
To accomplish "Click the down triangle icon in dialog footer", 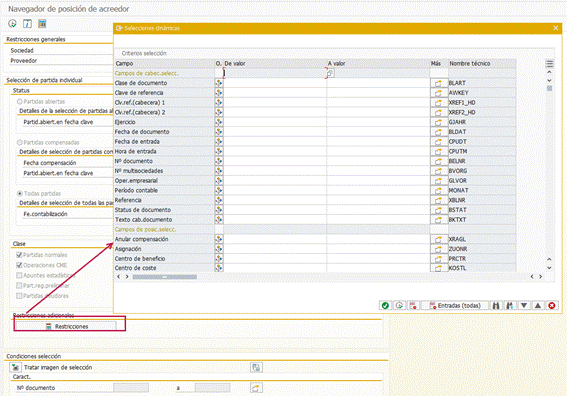I will click(x=524, y=306).
